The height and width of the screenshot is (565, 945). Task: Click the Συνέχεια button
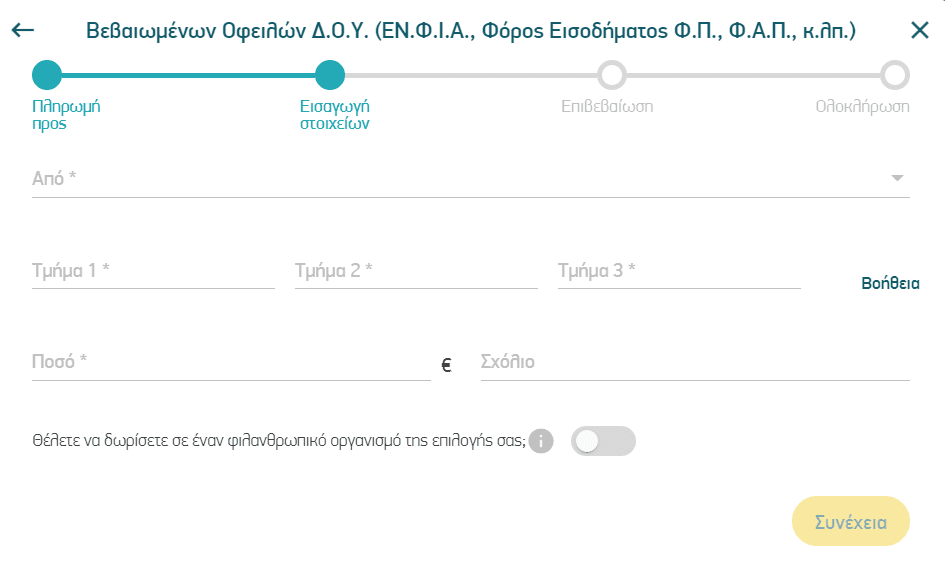click(x=850, y=522)
